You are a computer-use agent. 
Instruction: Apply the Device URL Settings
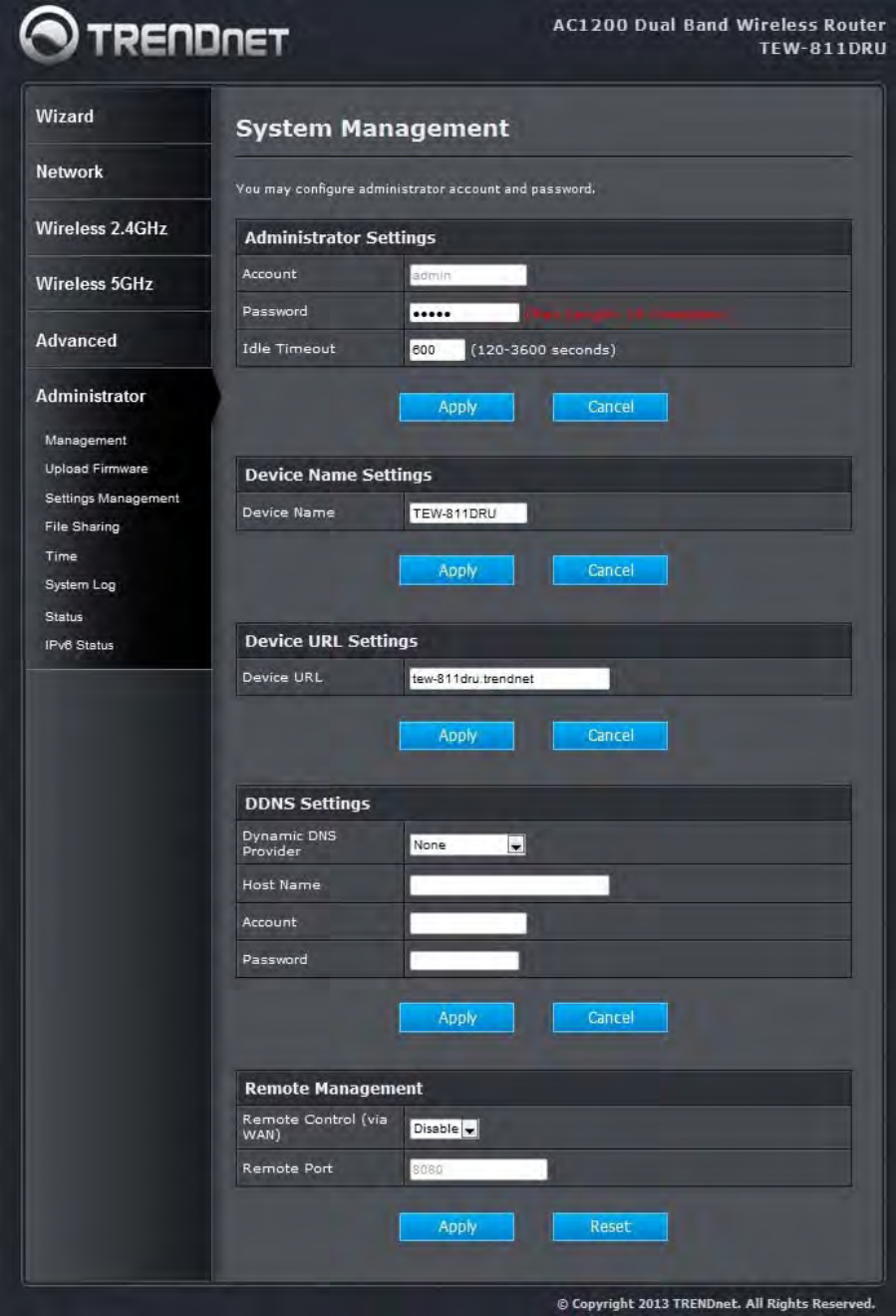(x=456, y=736)
